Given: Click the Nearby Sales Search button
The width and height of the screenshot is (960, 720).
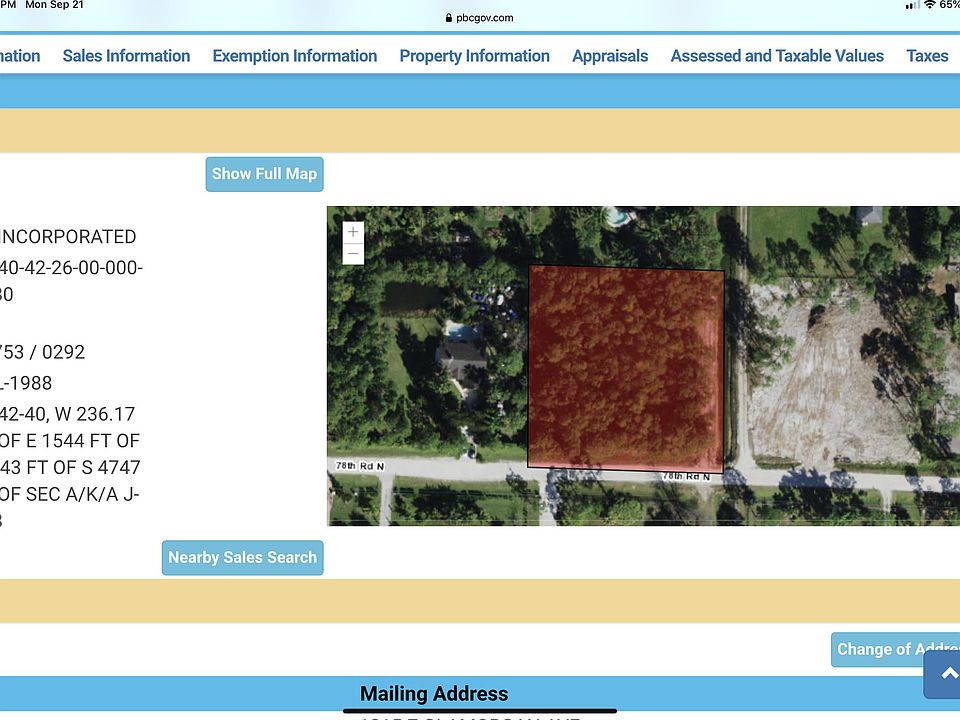Looking at the screenshot, I should 242,558.
